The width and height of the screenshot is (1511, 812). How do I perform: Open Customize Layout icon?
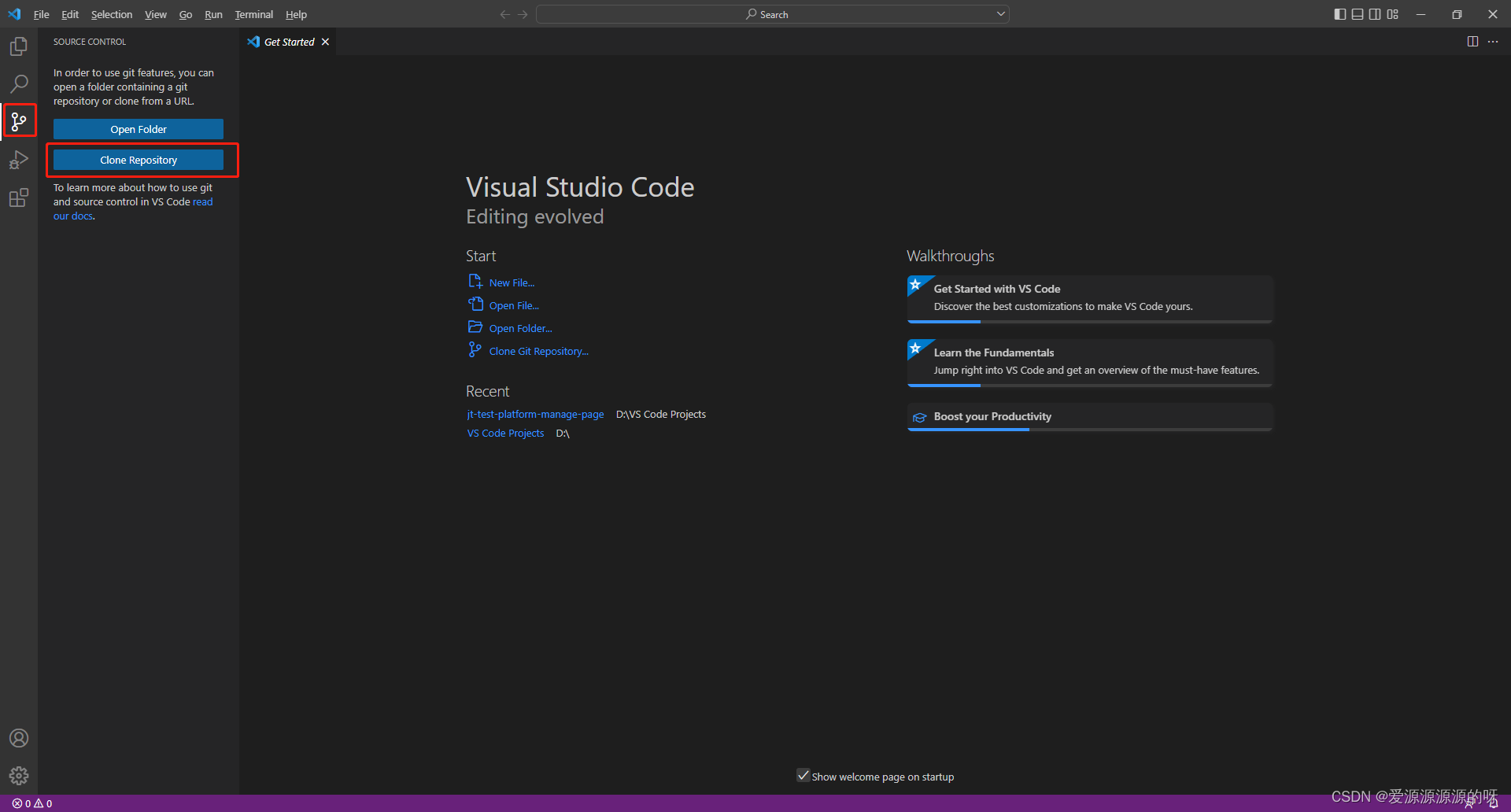(1393, 14)
